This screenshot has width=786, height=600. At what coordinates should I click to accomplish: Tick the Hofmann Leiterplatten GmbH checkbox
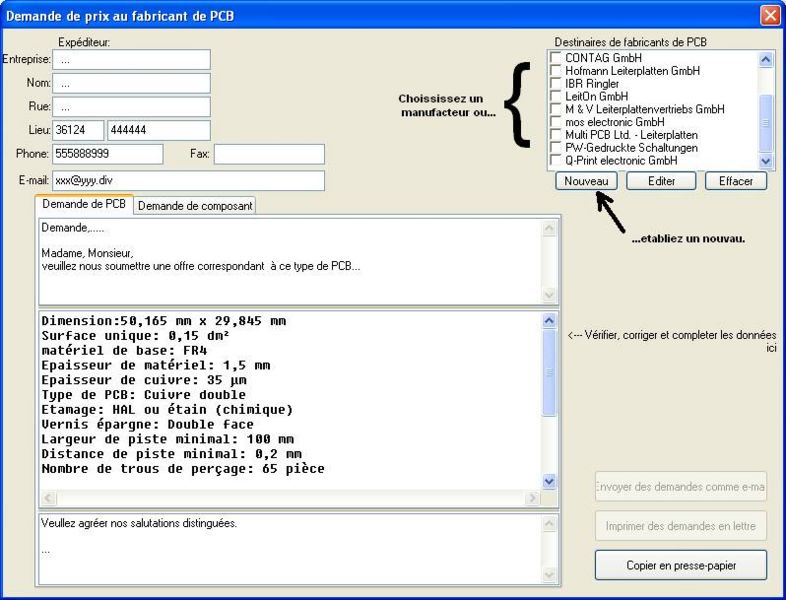(x=556, y=72)
